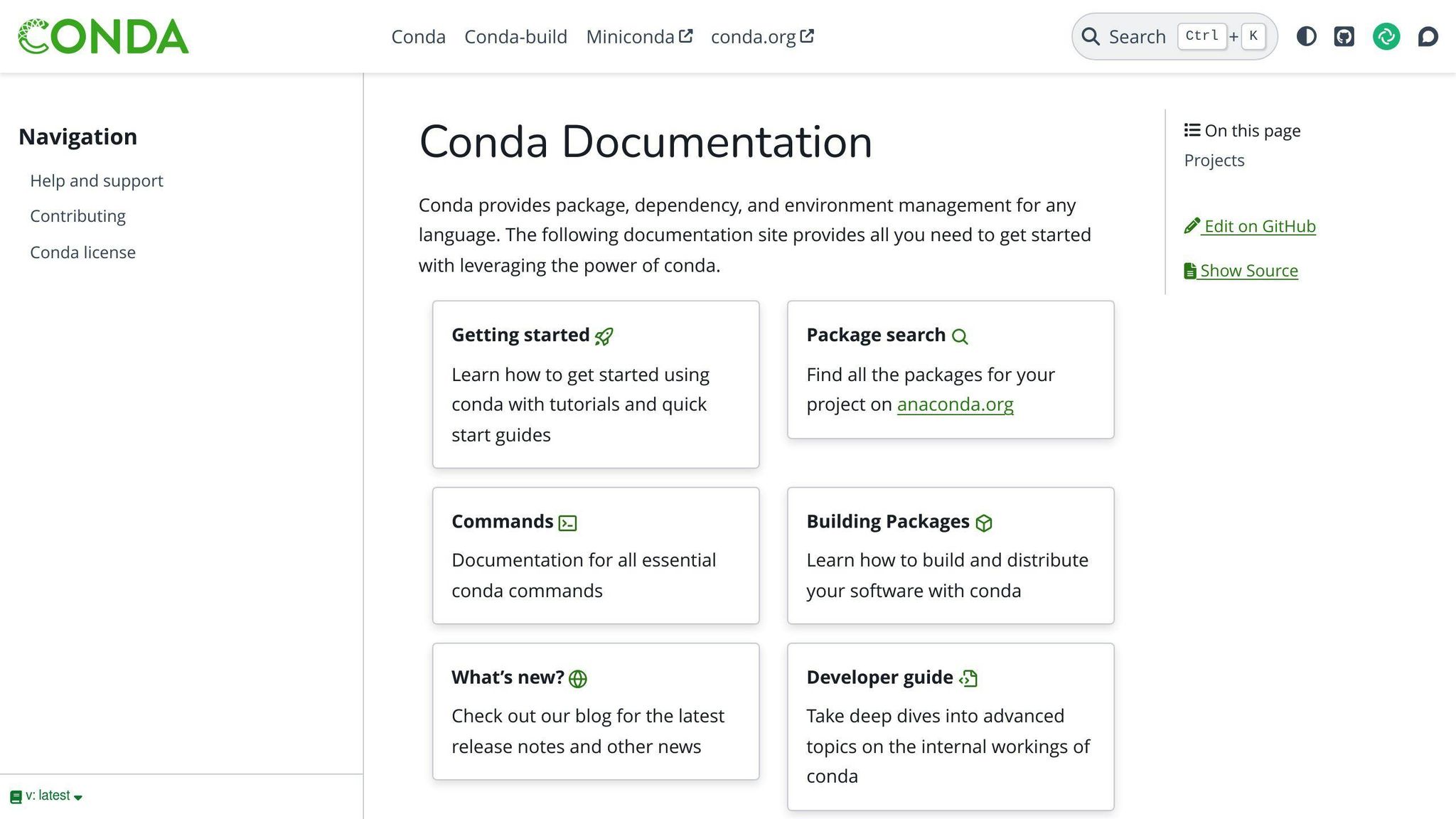Click the search magnifier icon
The image size is (1456, 819).
[1091, 36]
